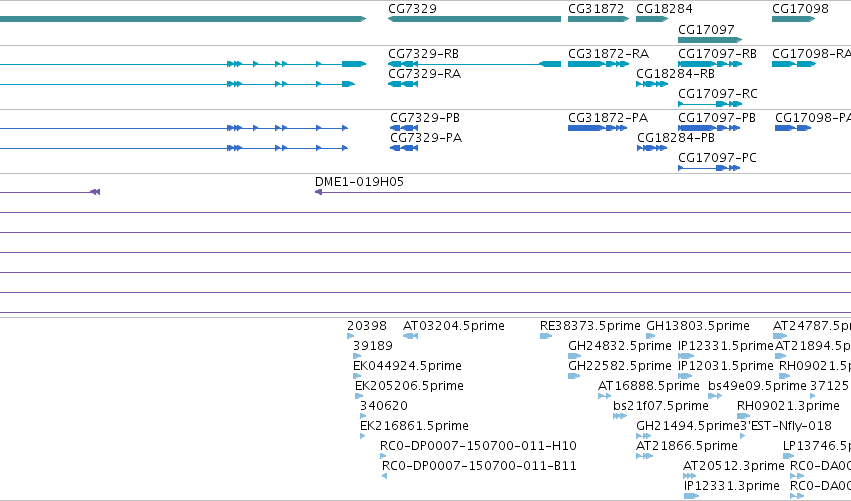Click the CG31872 gene arrow bar
This screenshot has height=501, width=851.
pyautogui.click(x=599, y=19)
